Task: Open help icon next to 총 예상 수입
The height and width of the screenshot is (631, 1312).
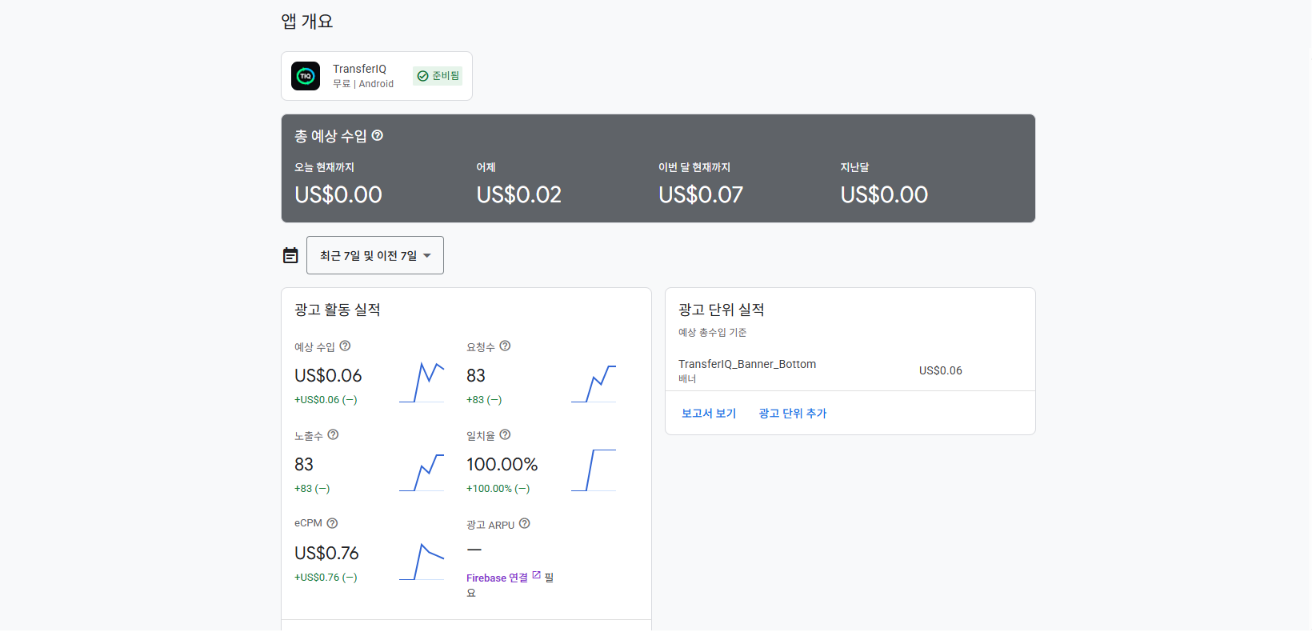Action: tap(377, 135)
